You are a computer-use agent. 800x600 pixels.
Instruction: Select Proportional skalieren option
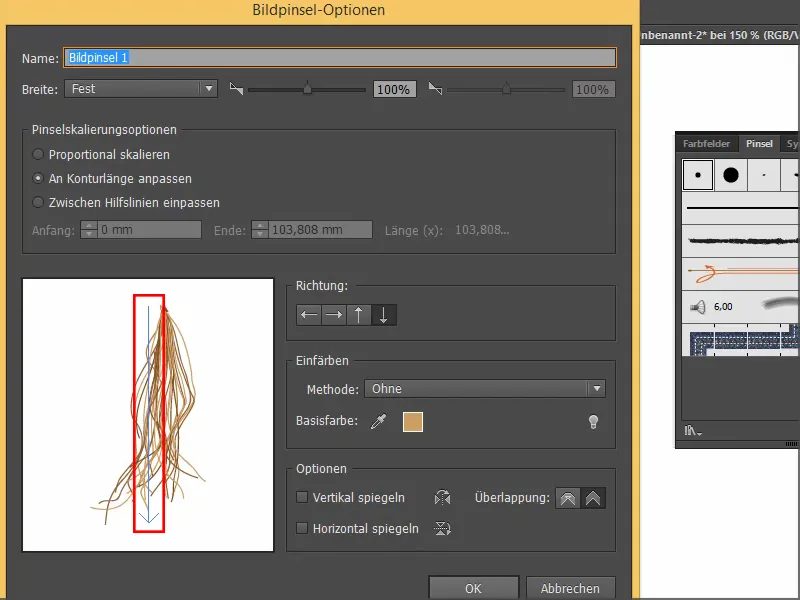[38, 154]
